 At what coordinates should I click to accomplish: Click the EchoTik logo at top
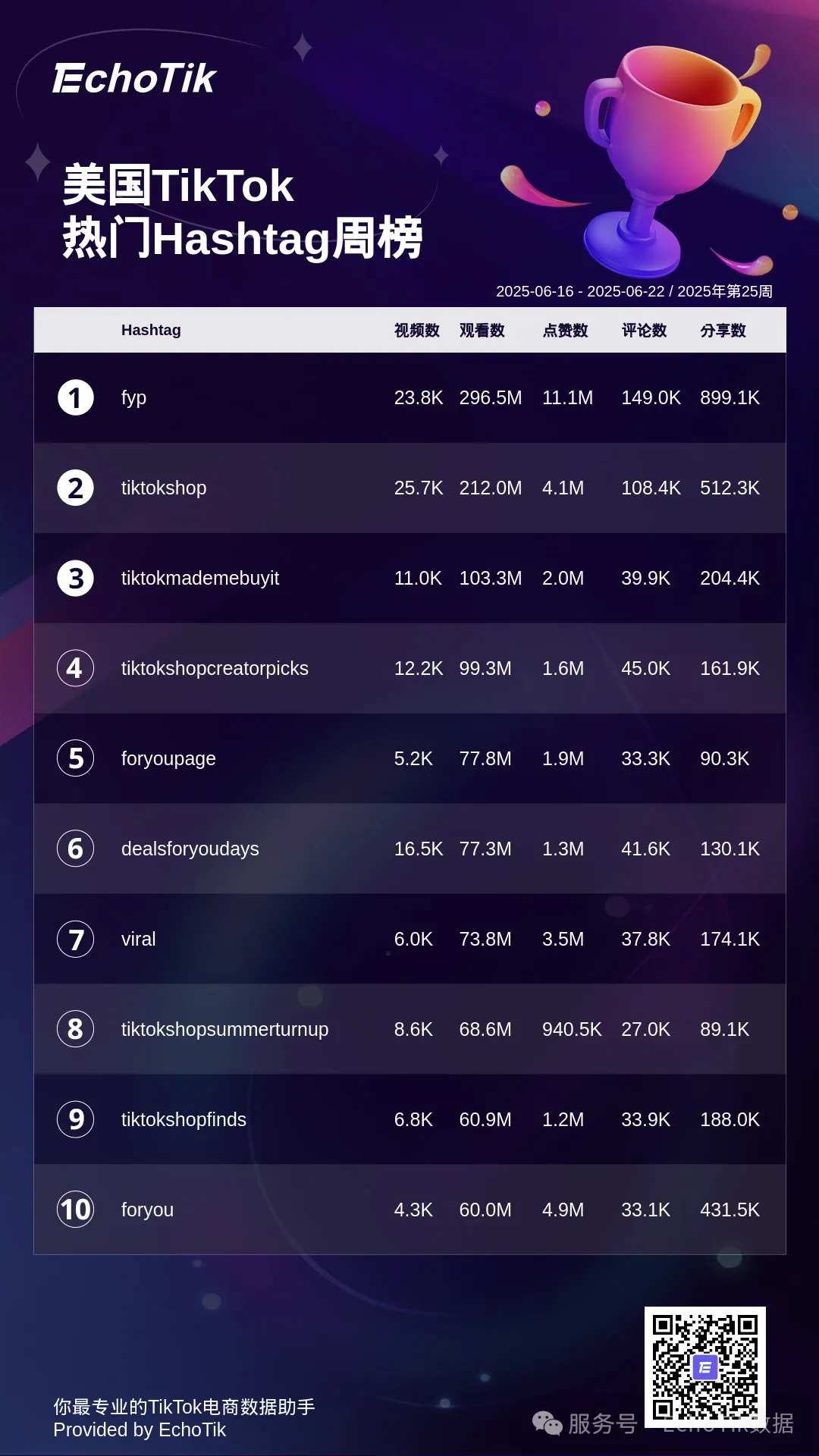click(134, 79)
